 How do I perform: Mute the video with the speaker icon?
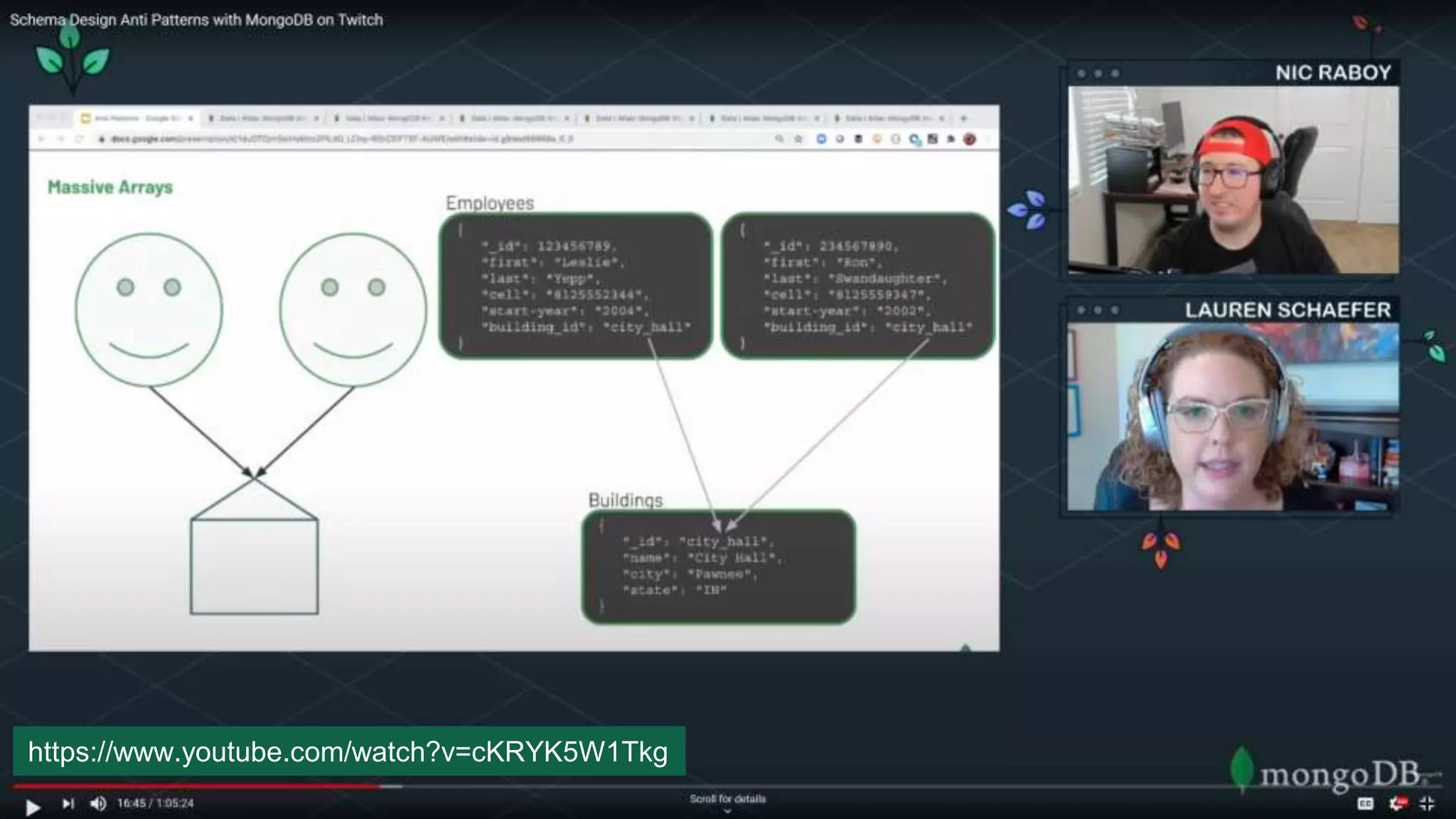[98, 804]
